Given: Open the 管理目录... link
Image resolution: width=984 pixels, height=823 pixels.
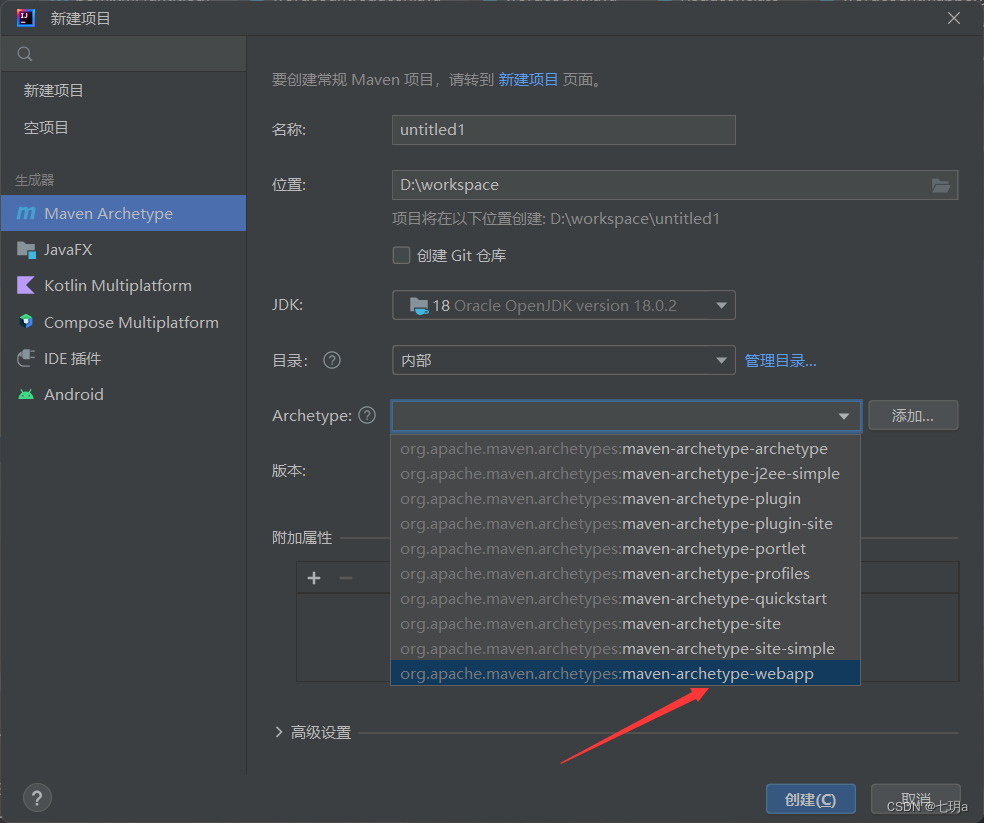Looking at the screenshot, I should (780, 361).
